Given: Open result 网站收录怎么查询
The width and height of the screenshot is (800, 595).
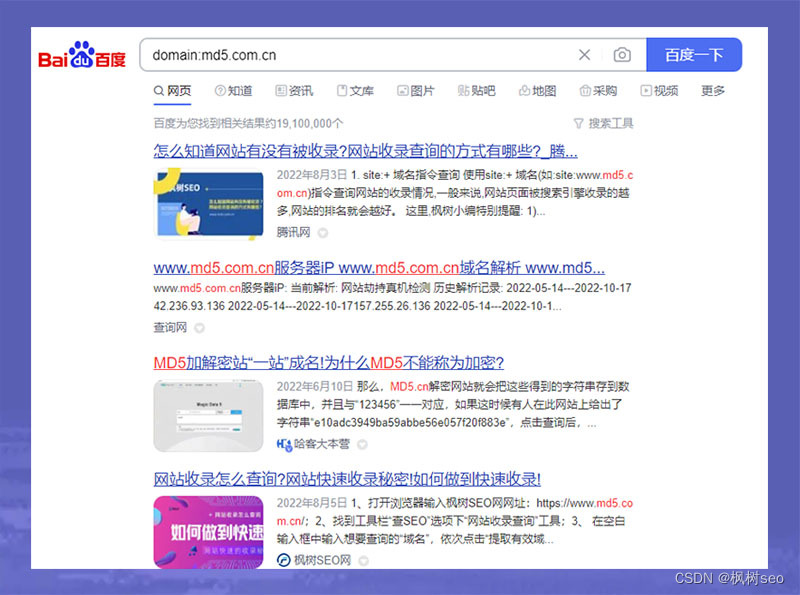Looking at the screenshot, I should 347,479.
